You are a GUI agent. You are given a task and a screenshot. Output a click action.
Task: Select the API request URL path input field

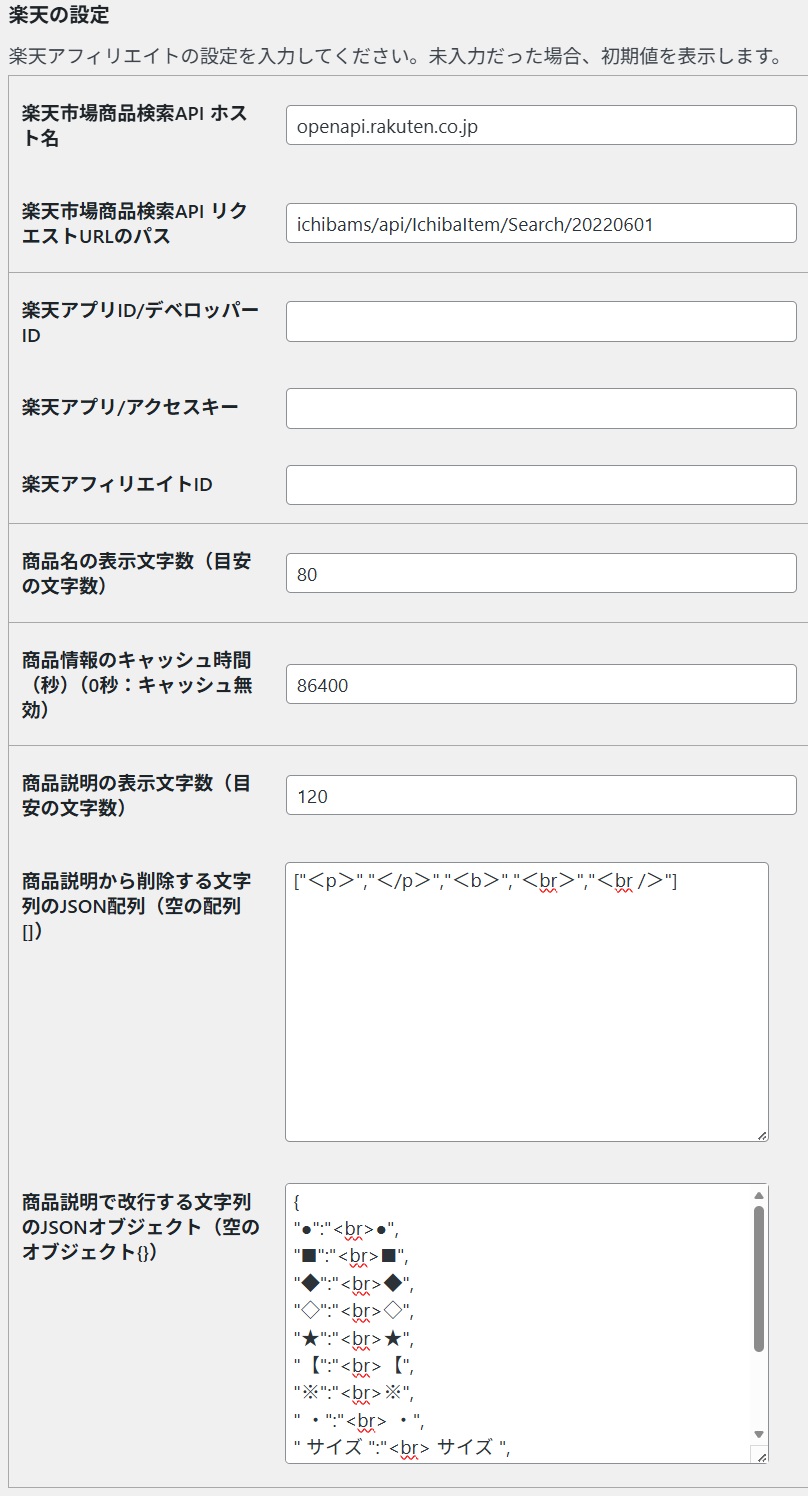coord(540,222)
